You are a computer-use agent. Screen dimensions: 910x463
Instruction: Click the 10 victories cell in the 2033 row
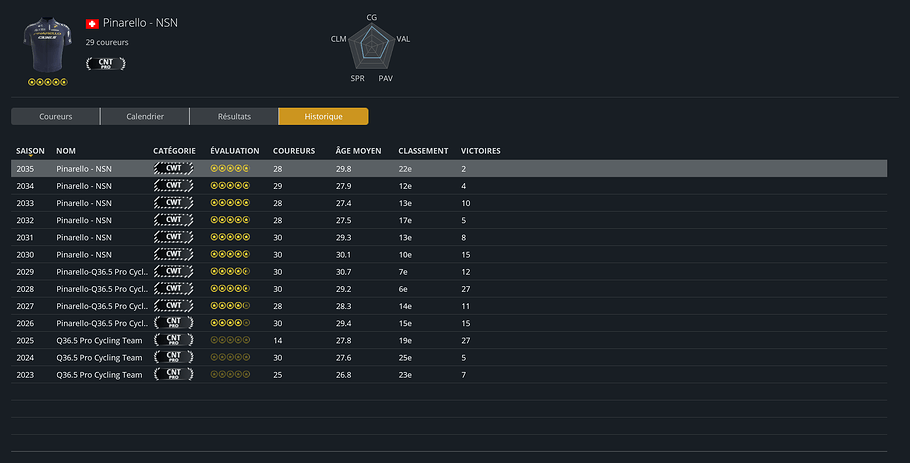pos(465,203)
